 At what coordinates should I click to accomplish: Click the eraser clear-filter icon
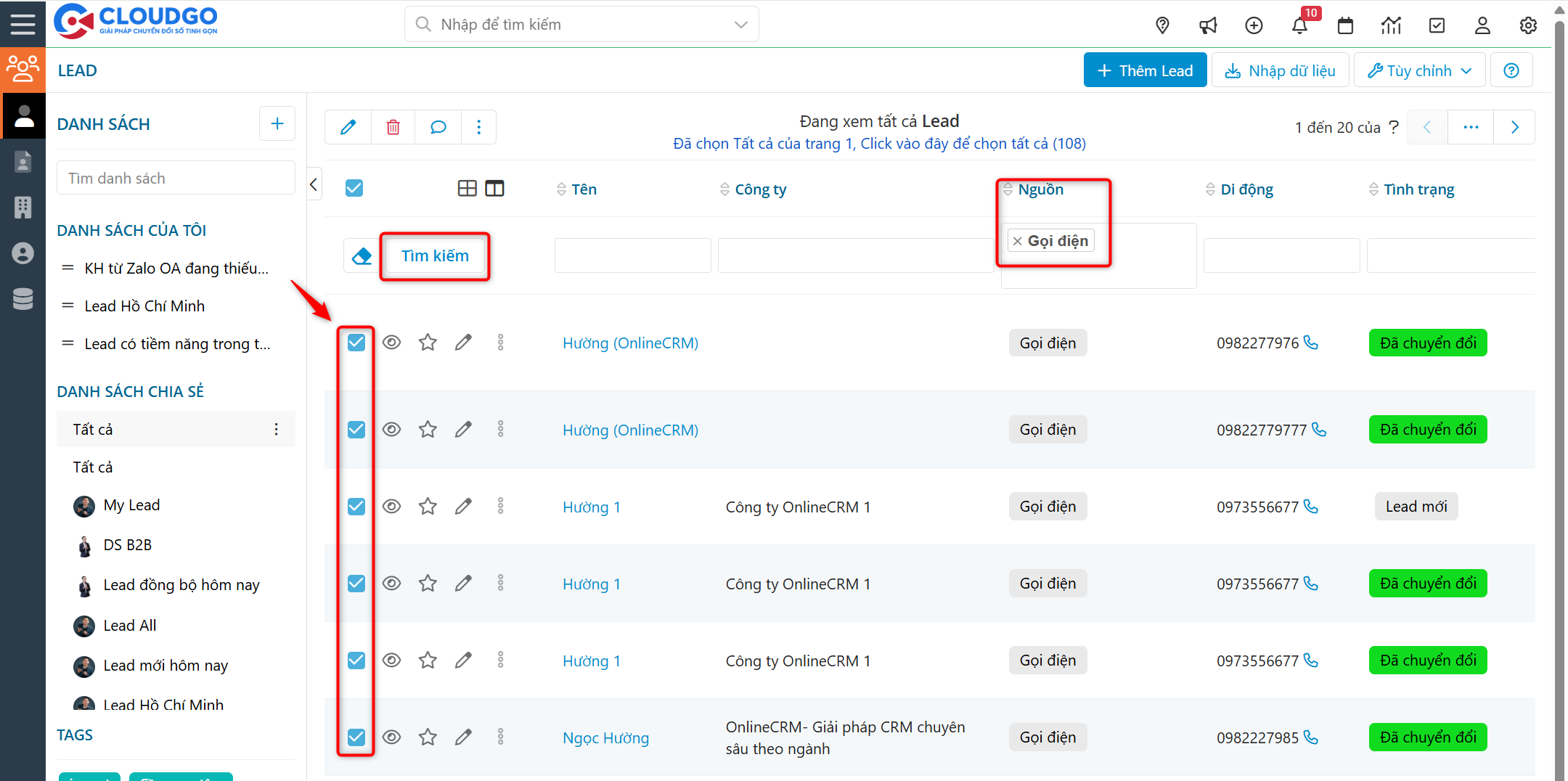click(x=361, y=256)
